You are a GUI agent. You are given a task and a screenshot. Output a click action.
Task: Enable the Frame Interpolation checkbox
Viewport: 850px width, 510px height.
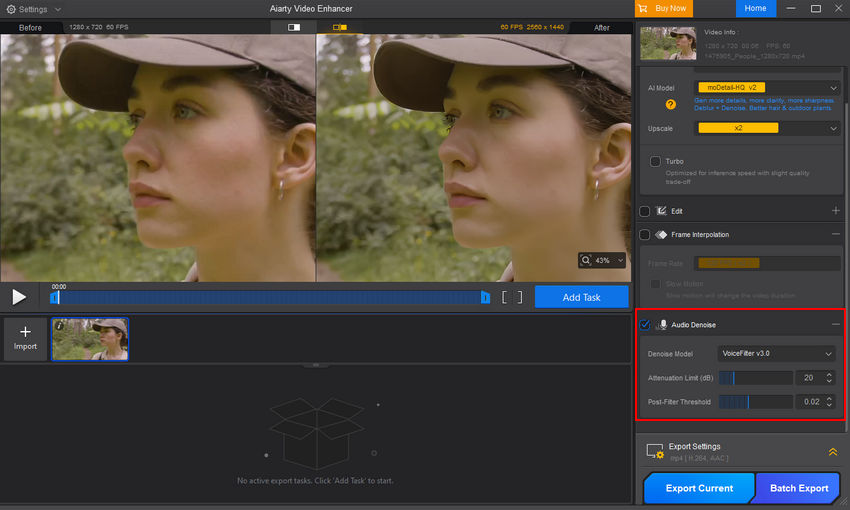pyautogui.click(x=645, y=235)
